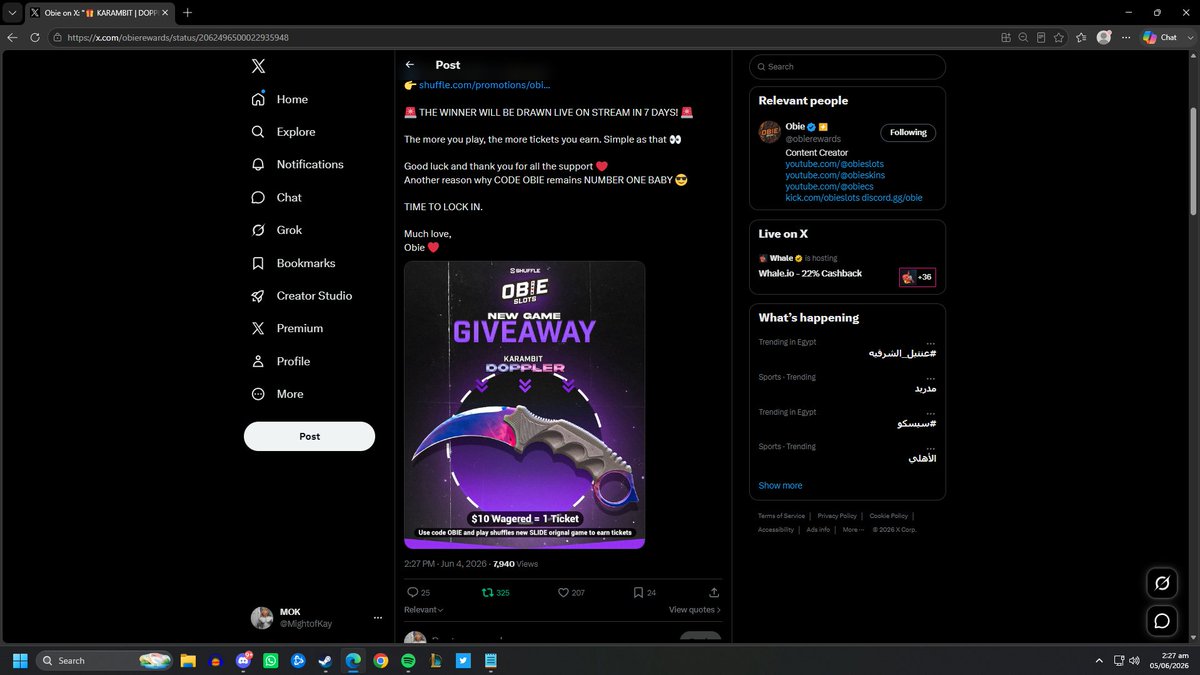Viewport: 1200px width, 675px height.
Task: Open the browser Favorites list icon
Action: coord(1081,37)
